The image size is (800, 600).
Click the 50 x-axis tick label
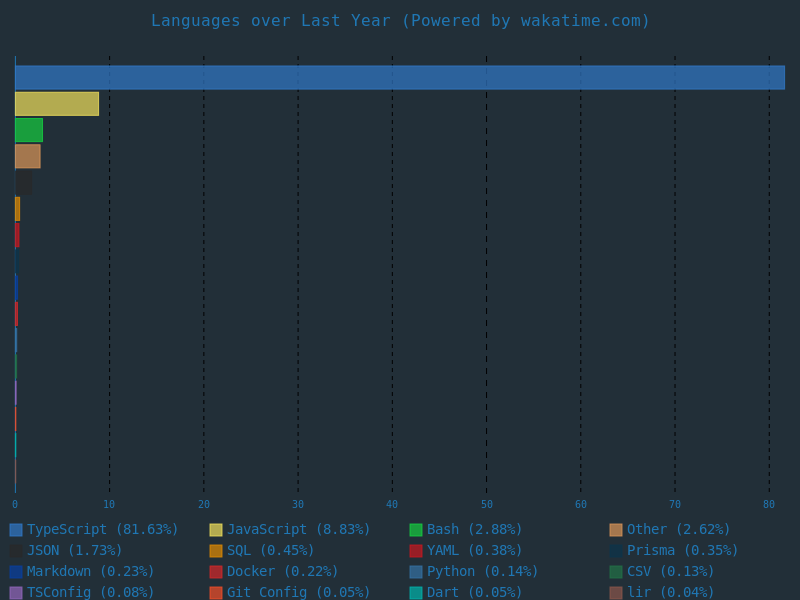(486, 505)
